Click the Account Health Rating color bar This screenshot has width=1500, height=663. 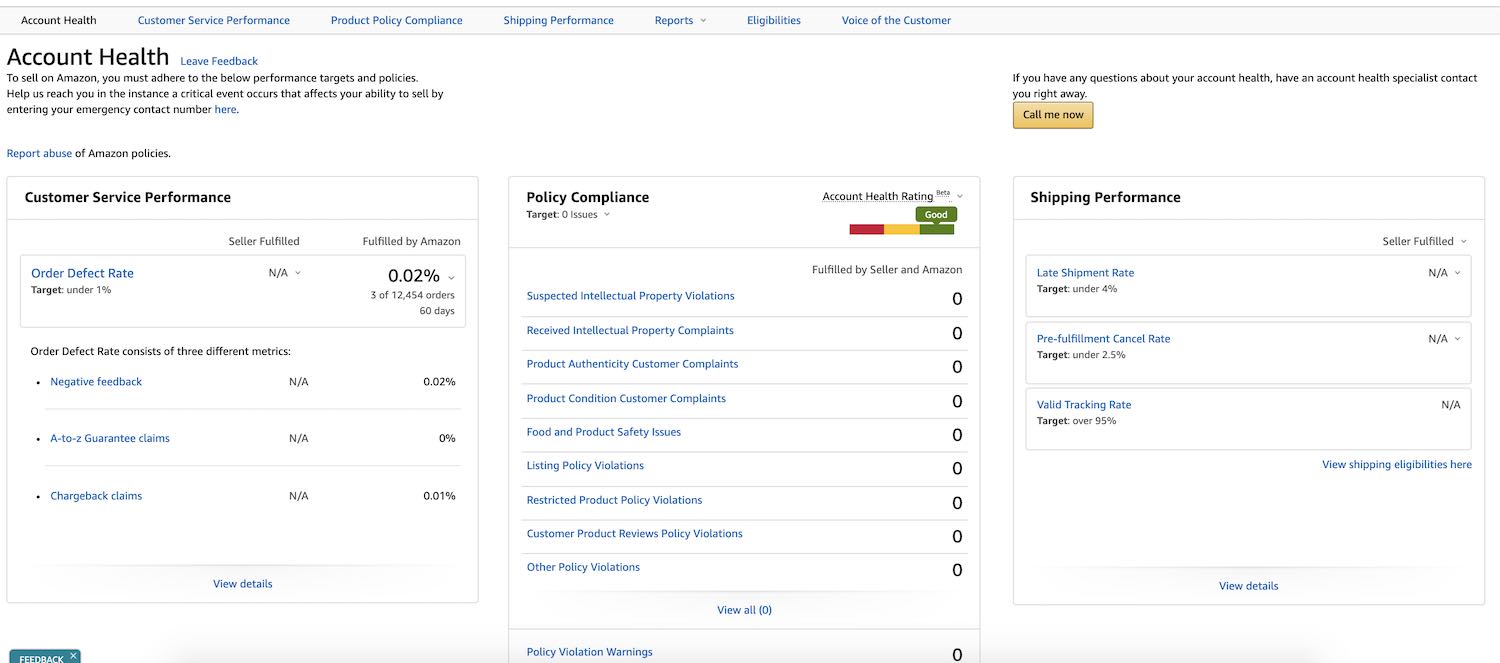(x=901, y=230)
